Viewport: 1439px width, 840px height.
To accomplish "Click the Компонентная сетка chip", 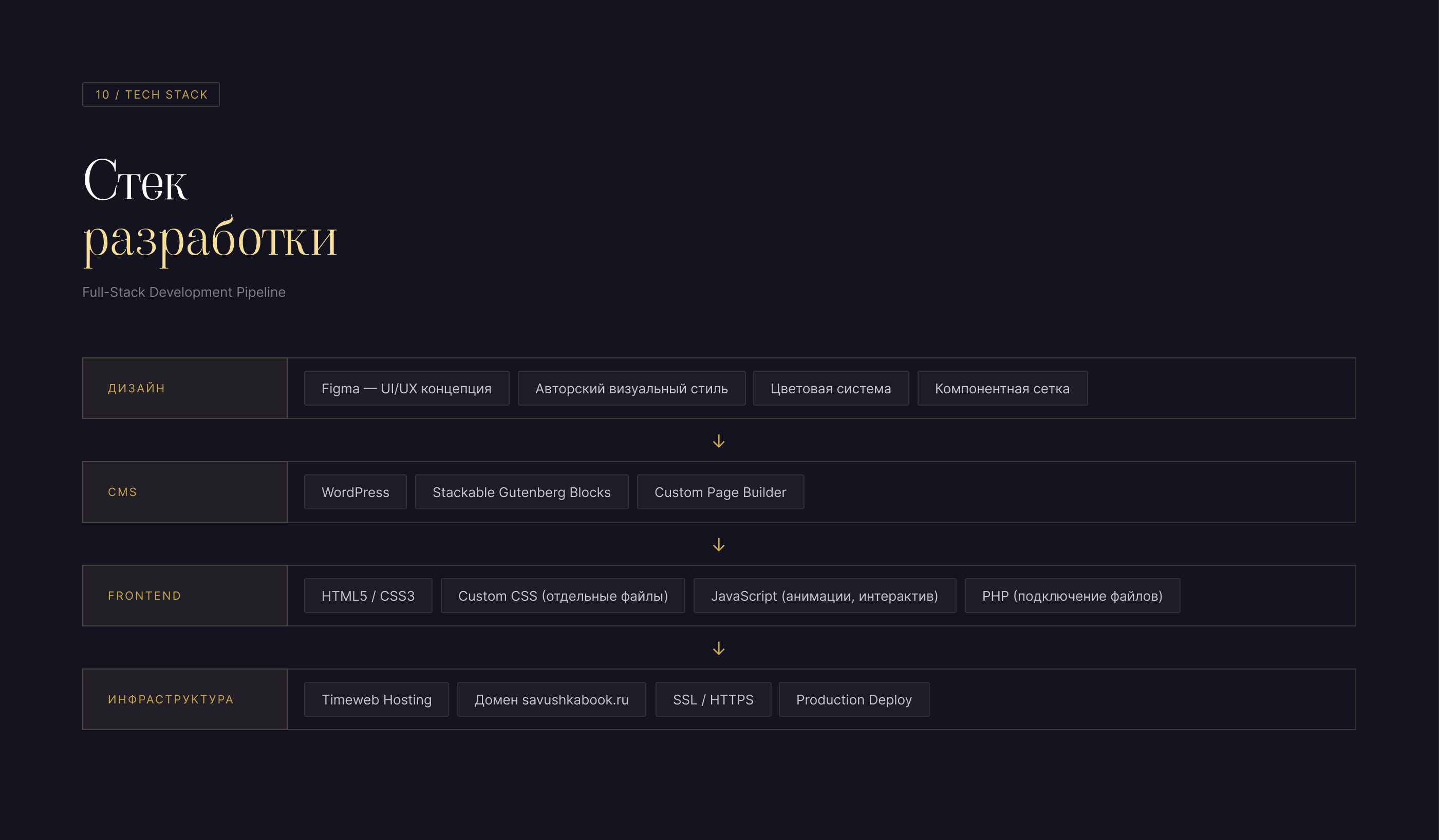I will click(x=1002, y=389).
